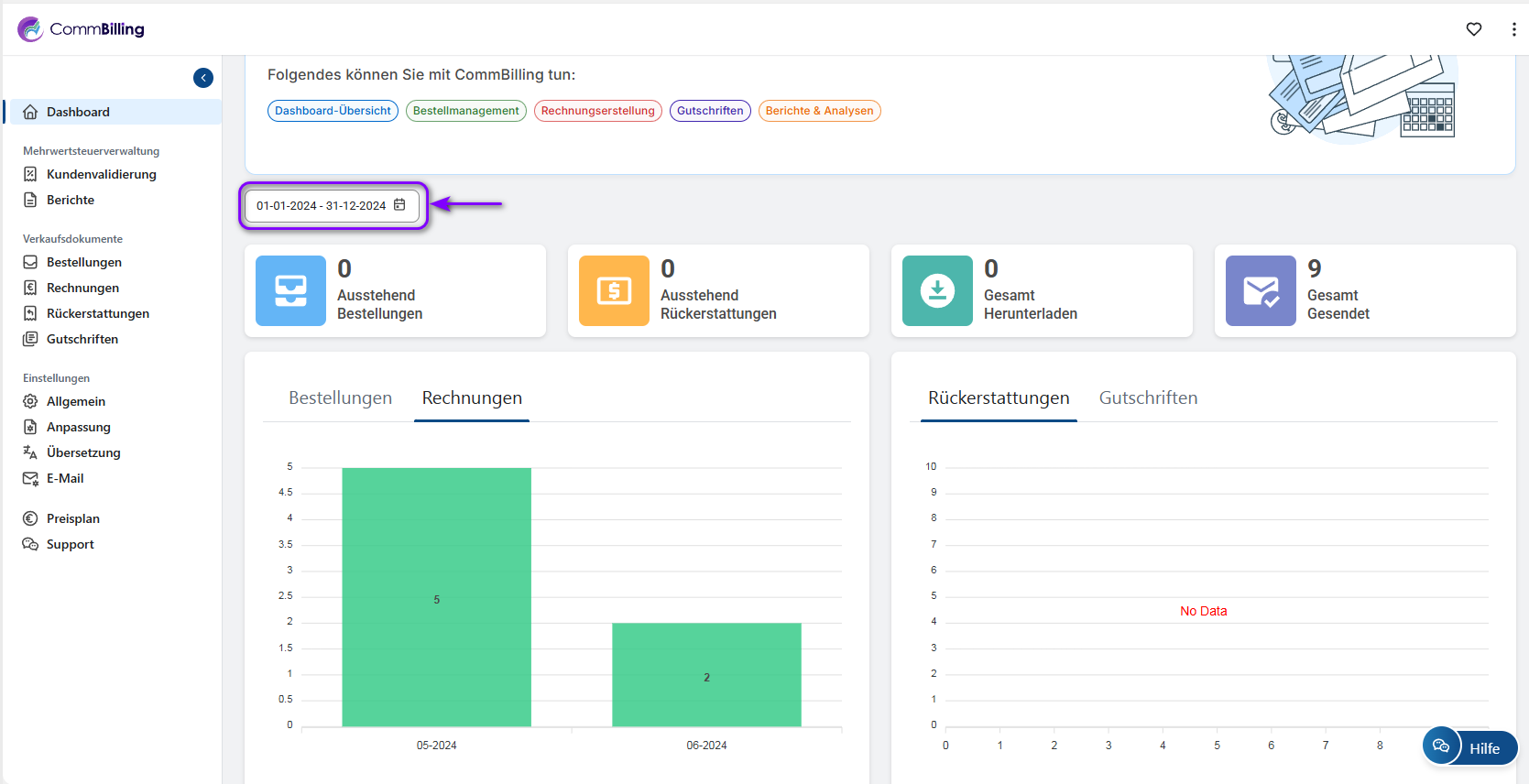The width and height of the screenshot is (1529, 784).
Task: Open the date range picker field
Action: [321, 206]
